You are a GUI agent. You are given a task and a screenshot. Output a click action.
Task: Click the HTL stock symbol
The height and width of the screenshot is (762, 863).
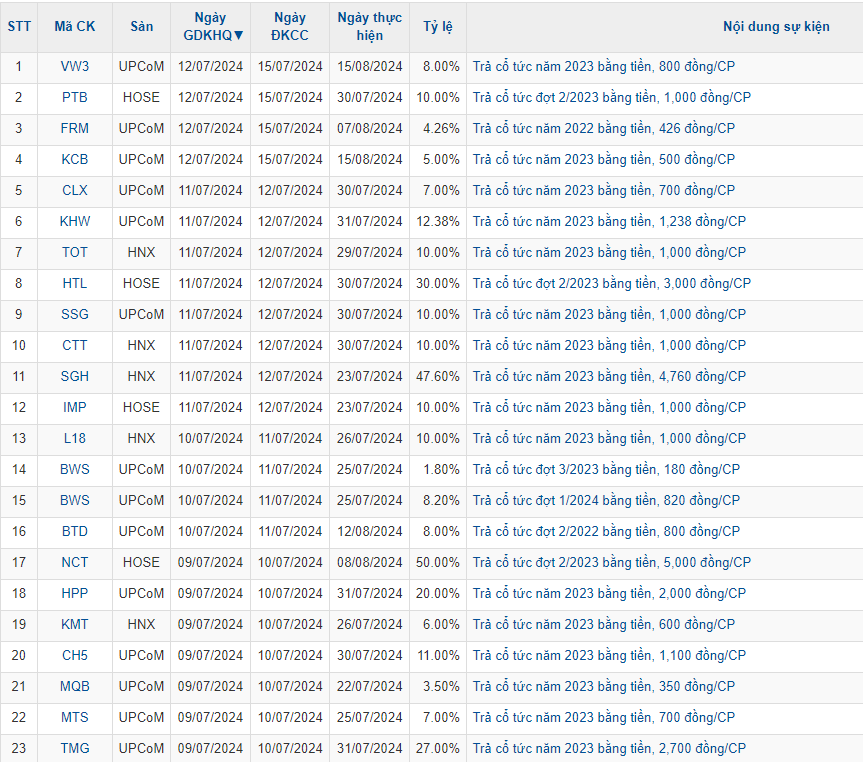tap(75, 283)
